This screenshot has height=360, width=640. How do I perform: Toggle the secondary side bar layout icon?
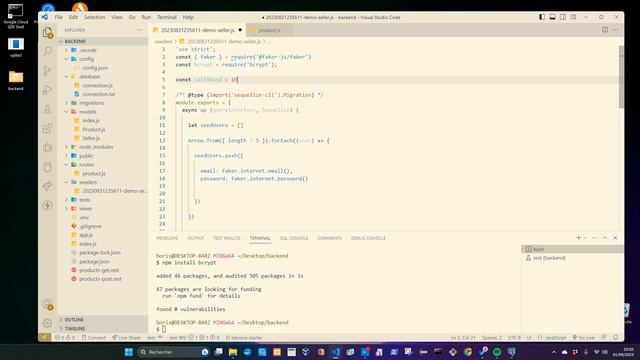(x=563, y=17)
